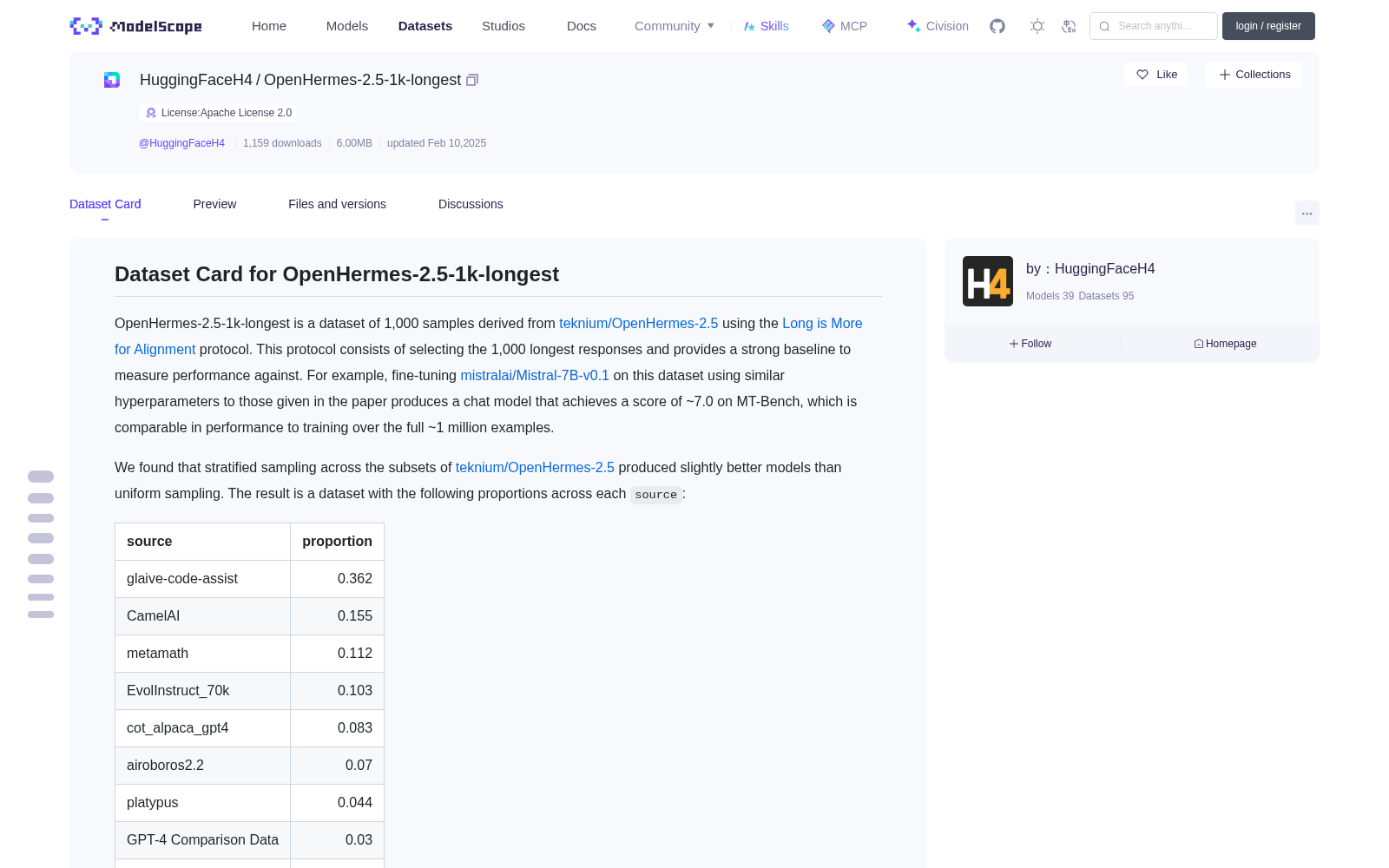
Task: Open the three-dot more options menu
Action: [x=1307, y=213]
